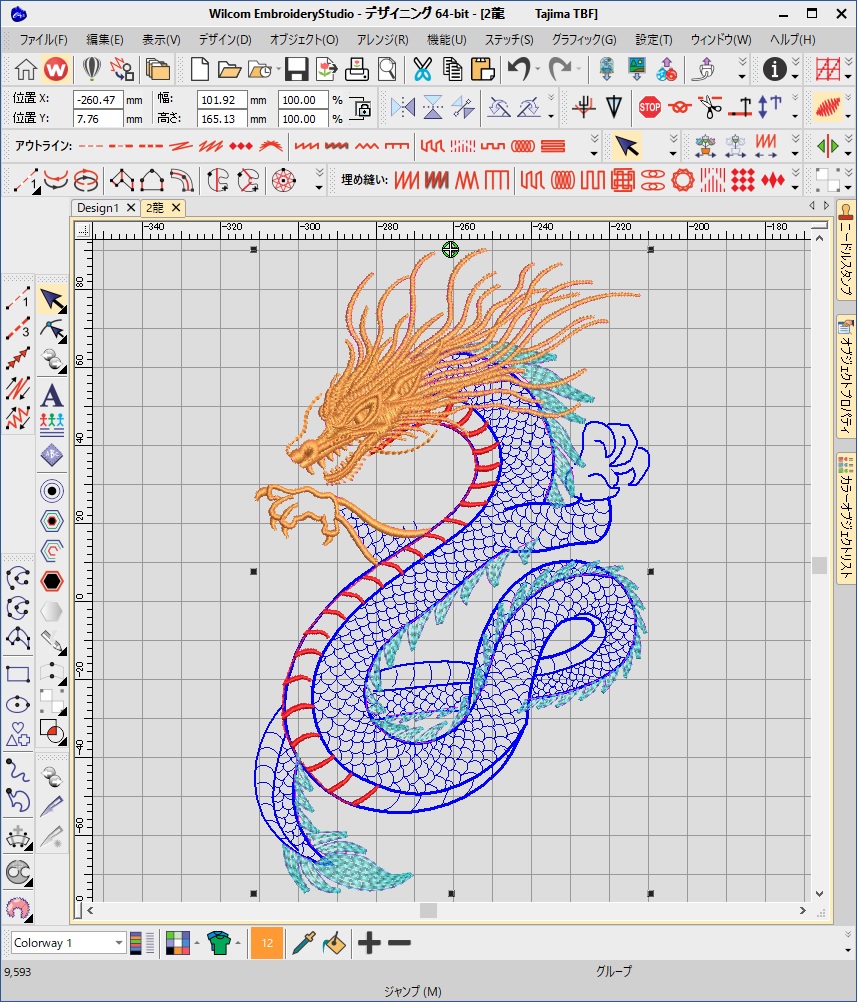Viewport: 860px width, 1002px height.
Task: Switch to the Design1 tab
Action: click(98, 208)
